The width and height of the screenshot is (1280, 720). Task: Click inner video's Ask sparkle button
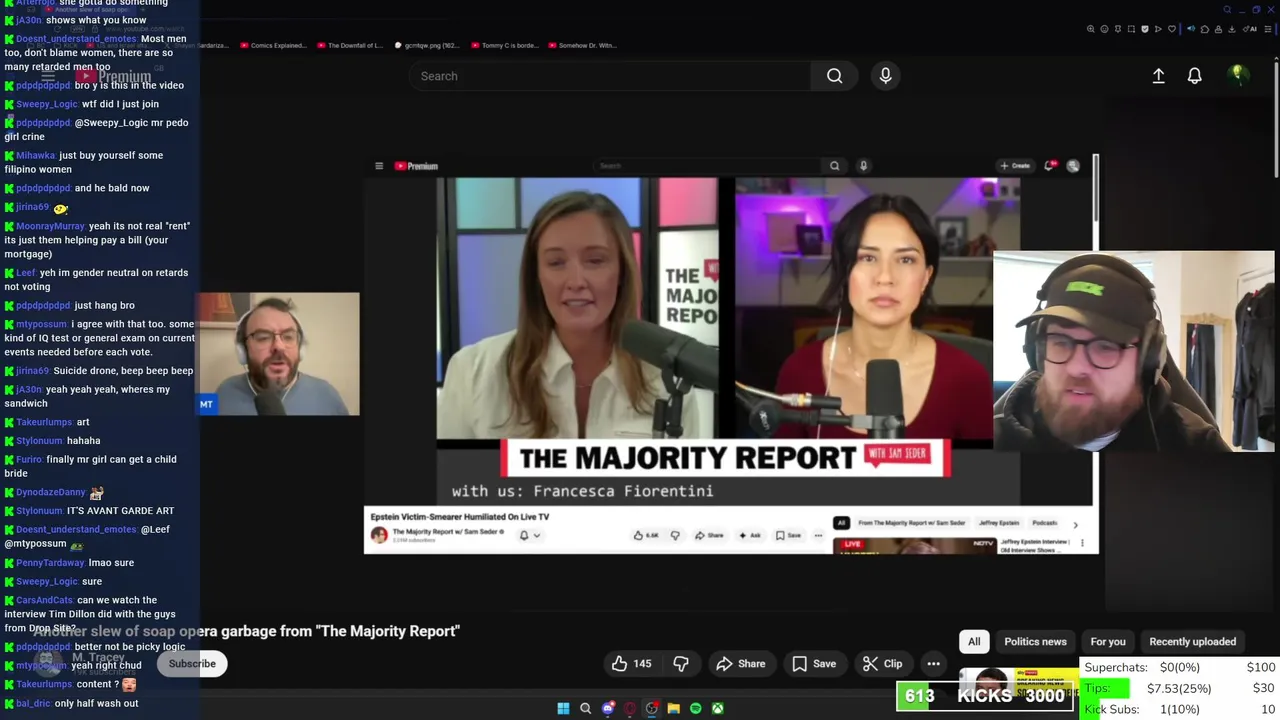pos(750,535)
